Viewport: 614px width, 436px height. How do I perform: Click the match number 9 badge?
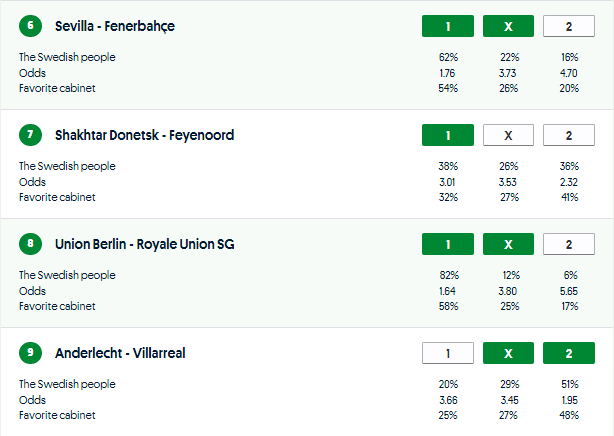point(30,353)
